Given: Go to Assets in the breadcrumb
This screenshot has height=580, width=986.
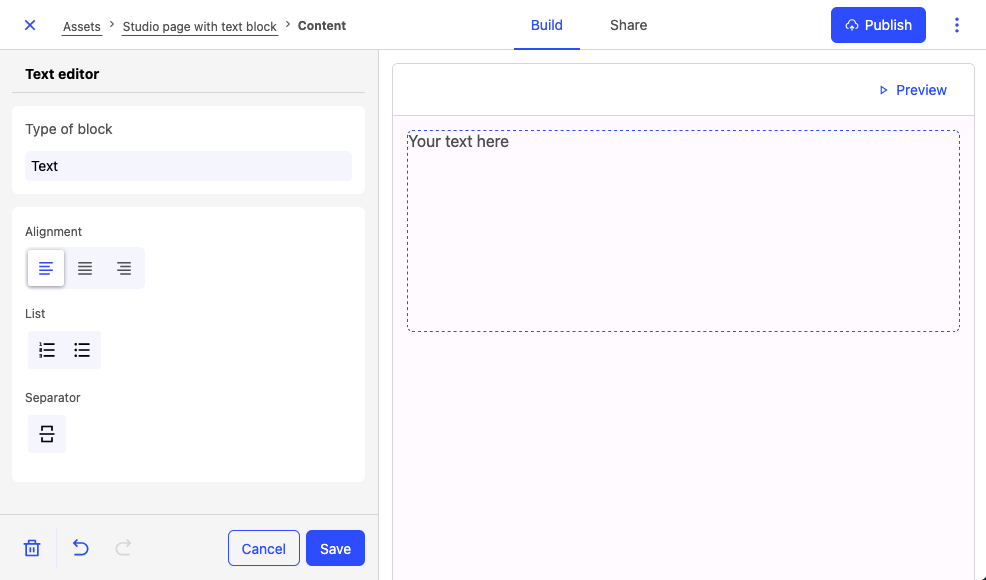Looking at the screenshot, I should 82,26.
